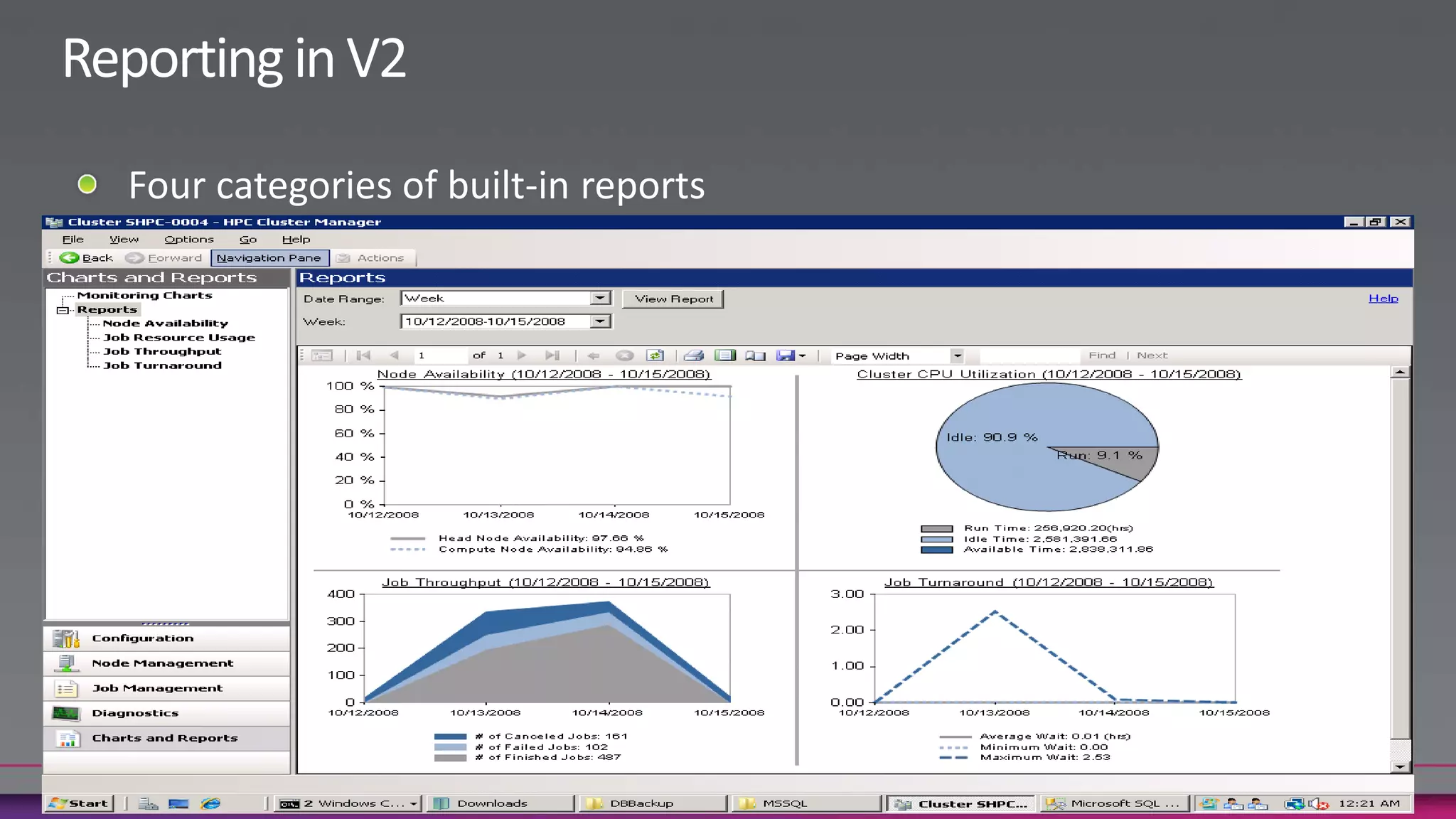The height and width of the screenshot is (819, 1456).
Task: Go to first page of report
Action: pos(363,355)
